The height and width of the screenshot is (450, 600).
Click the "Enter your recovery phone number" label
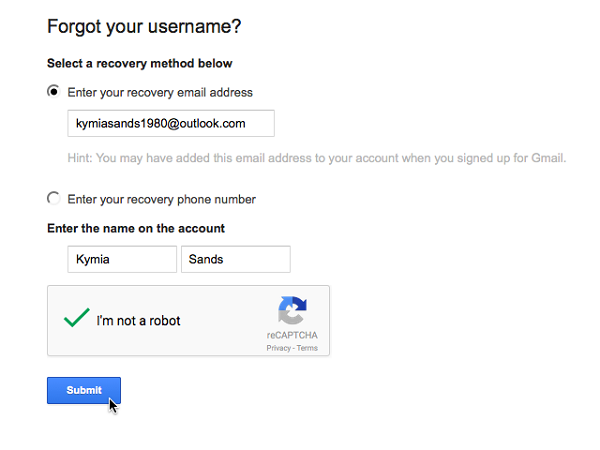coord(161,198)
